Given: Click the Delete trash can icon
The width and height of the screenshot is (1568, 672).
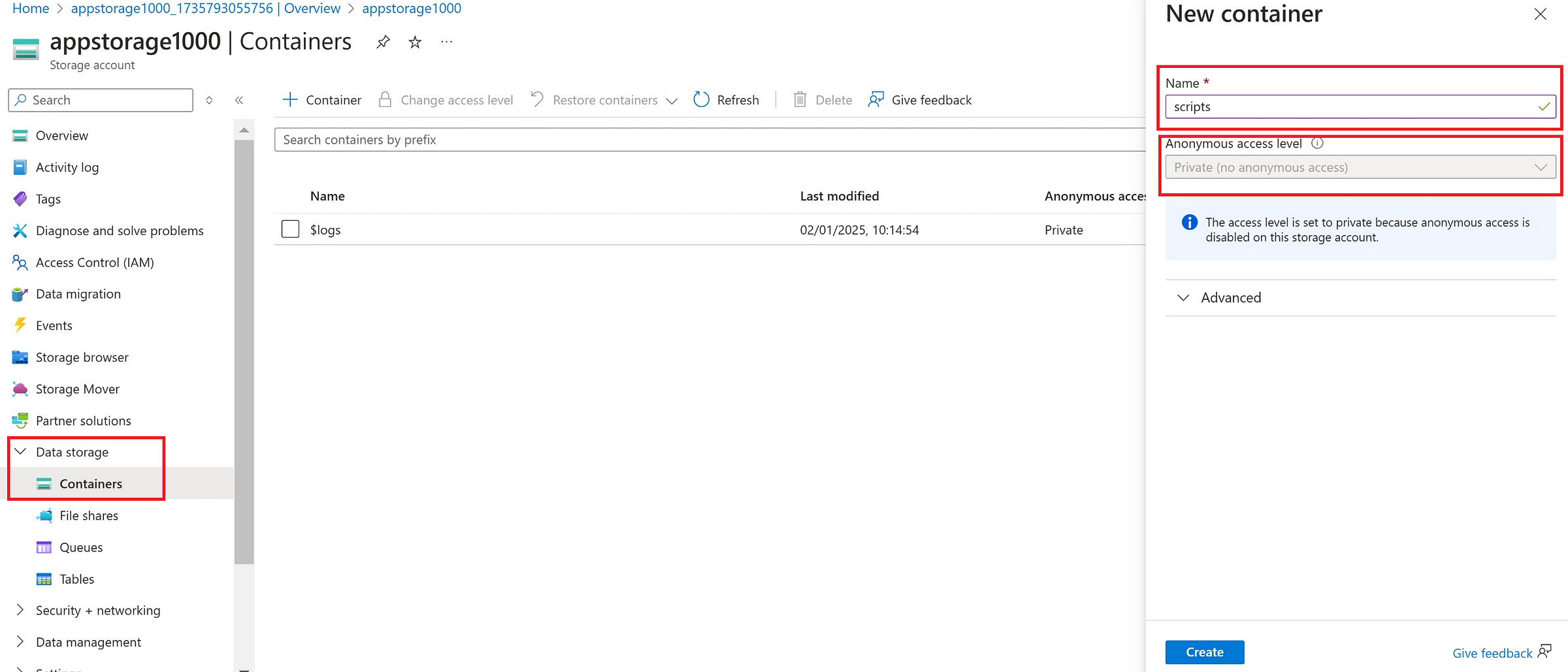Looking at the screenshot, I should pos(800,100).
